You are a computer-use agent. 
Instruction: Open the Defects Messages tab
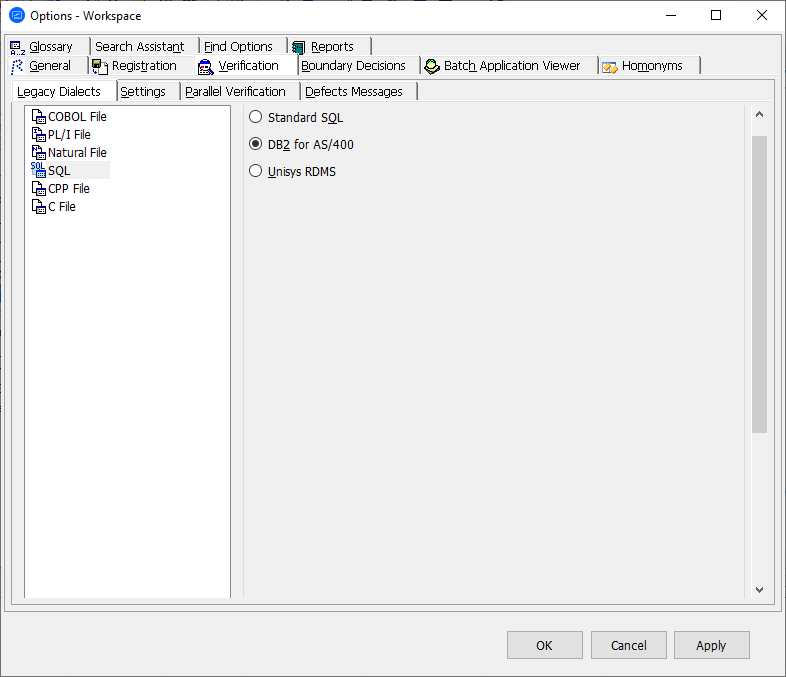(354, 92)
